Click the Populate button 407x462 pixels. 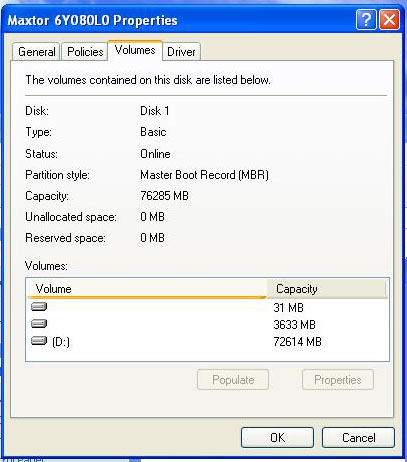tap(233, 380)
